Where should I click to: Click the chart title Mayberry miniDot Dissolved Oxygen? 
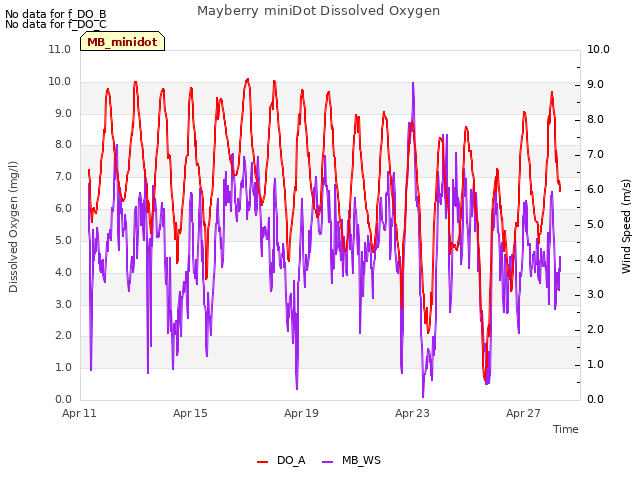[x=318, y=11]
